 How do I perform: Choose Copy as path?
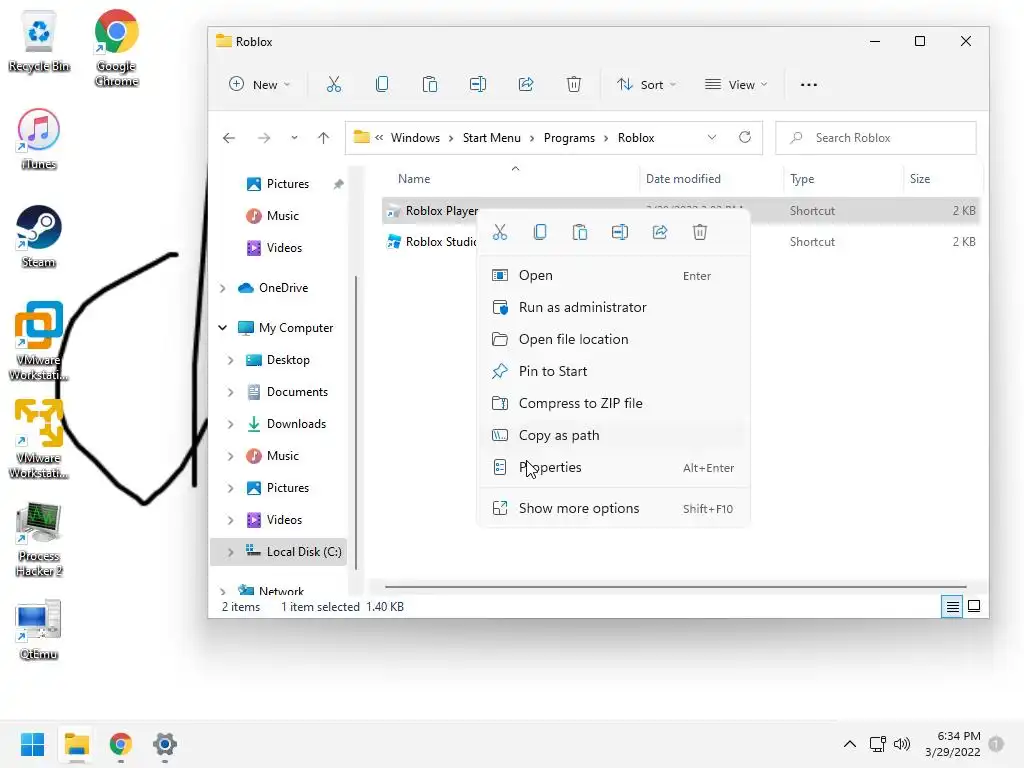(614, 436)
